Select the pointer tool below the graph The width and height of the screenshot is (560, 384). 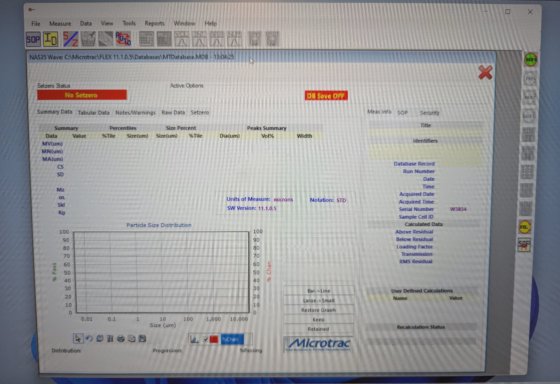(78, 338)
